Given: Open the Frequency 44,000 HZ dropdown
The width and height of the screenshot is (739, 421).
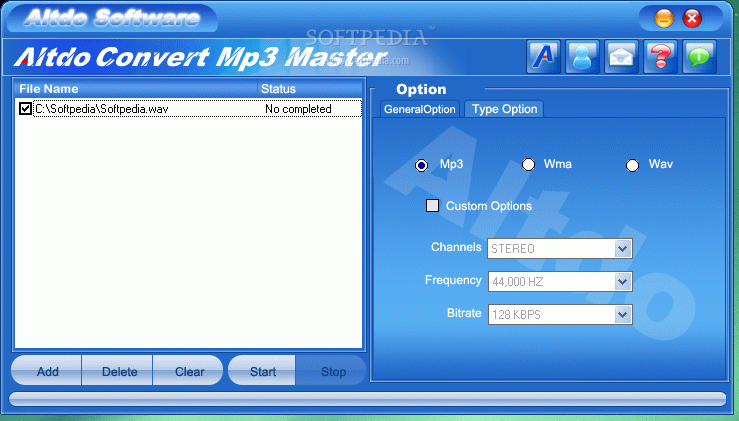Looking at the screenshot, I should pos(559,281).
